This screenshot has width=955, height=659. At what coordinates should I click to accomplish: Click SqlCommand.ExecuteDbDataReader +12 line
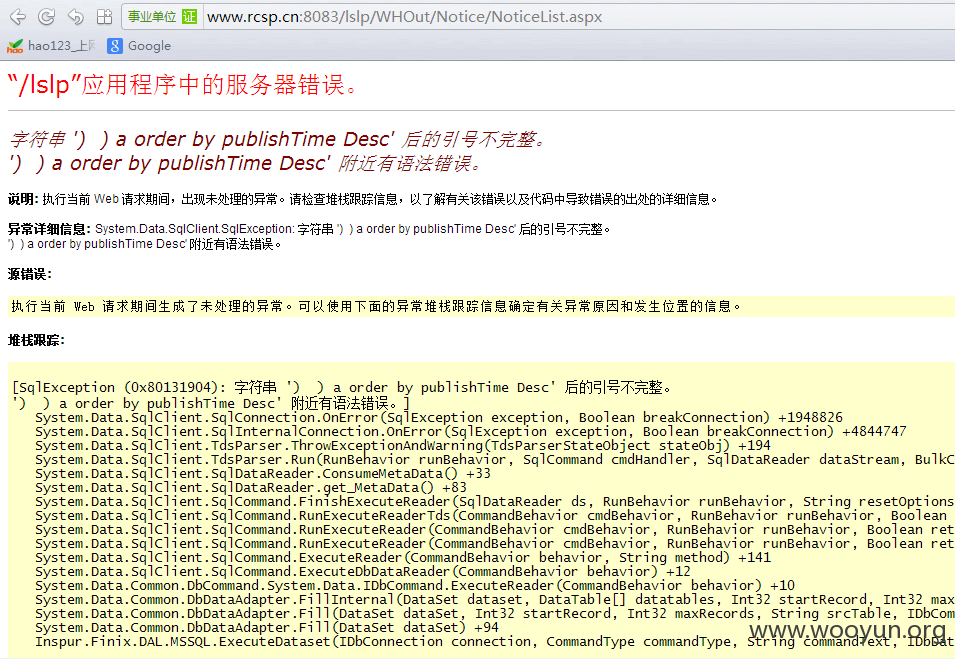pos(362,572)
